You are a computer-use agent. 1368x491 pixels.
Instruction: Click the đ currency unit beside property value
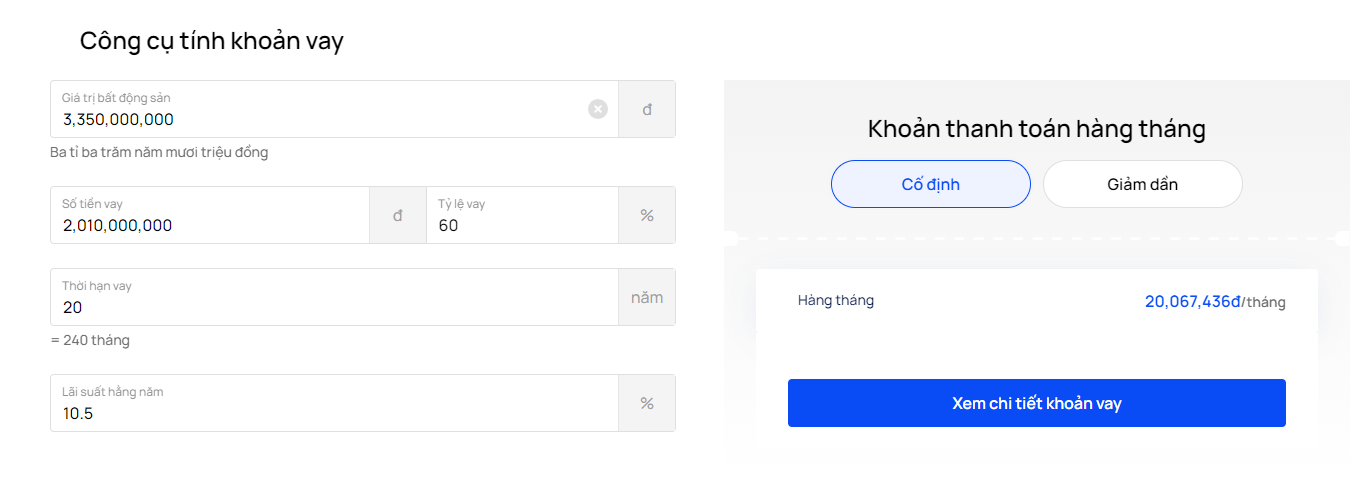click(x=647, y=109)
